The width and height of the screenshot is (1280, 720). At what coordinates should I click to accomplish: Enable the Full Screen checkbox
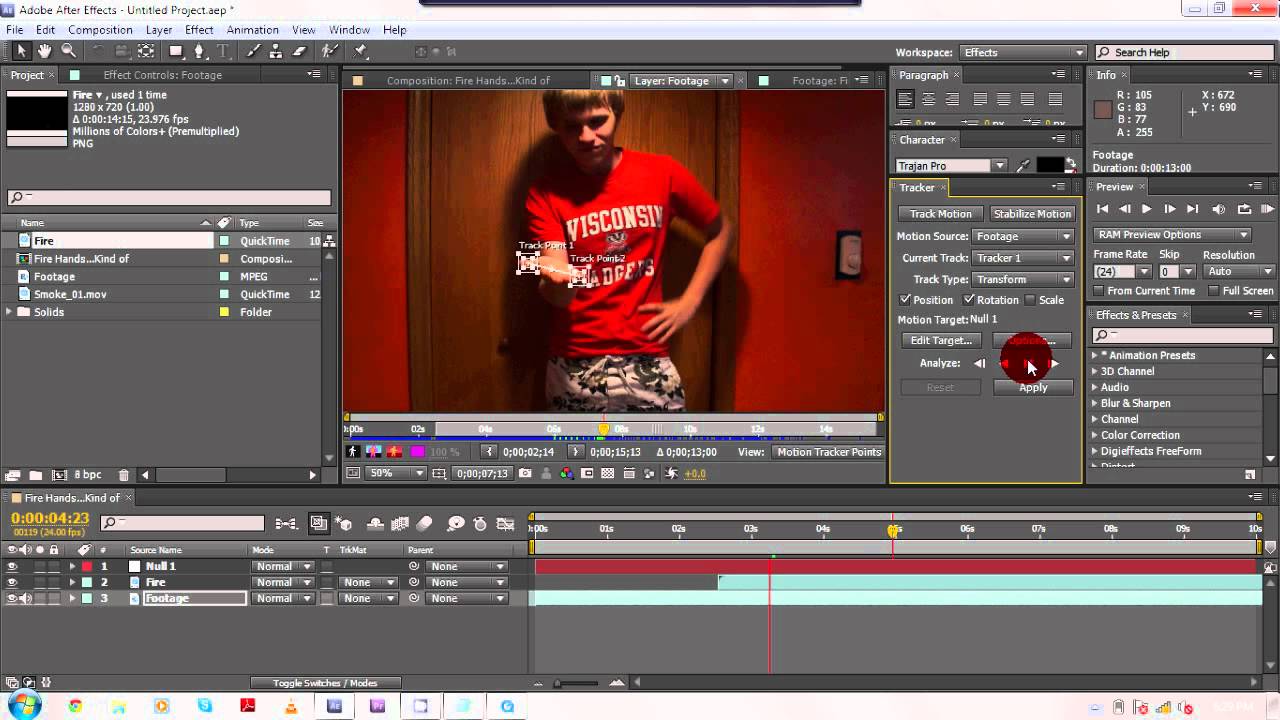coord(1213,291)
